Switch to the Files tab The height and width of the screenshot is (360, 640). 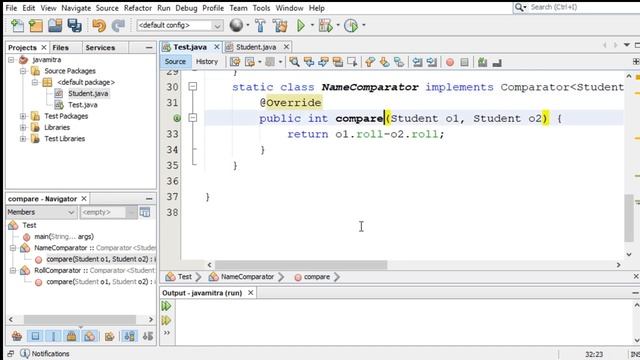60,48
